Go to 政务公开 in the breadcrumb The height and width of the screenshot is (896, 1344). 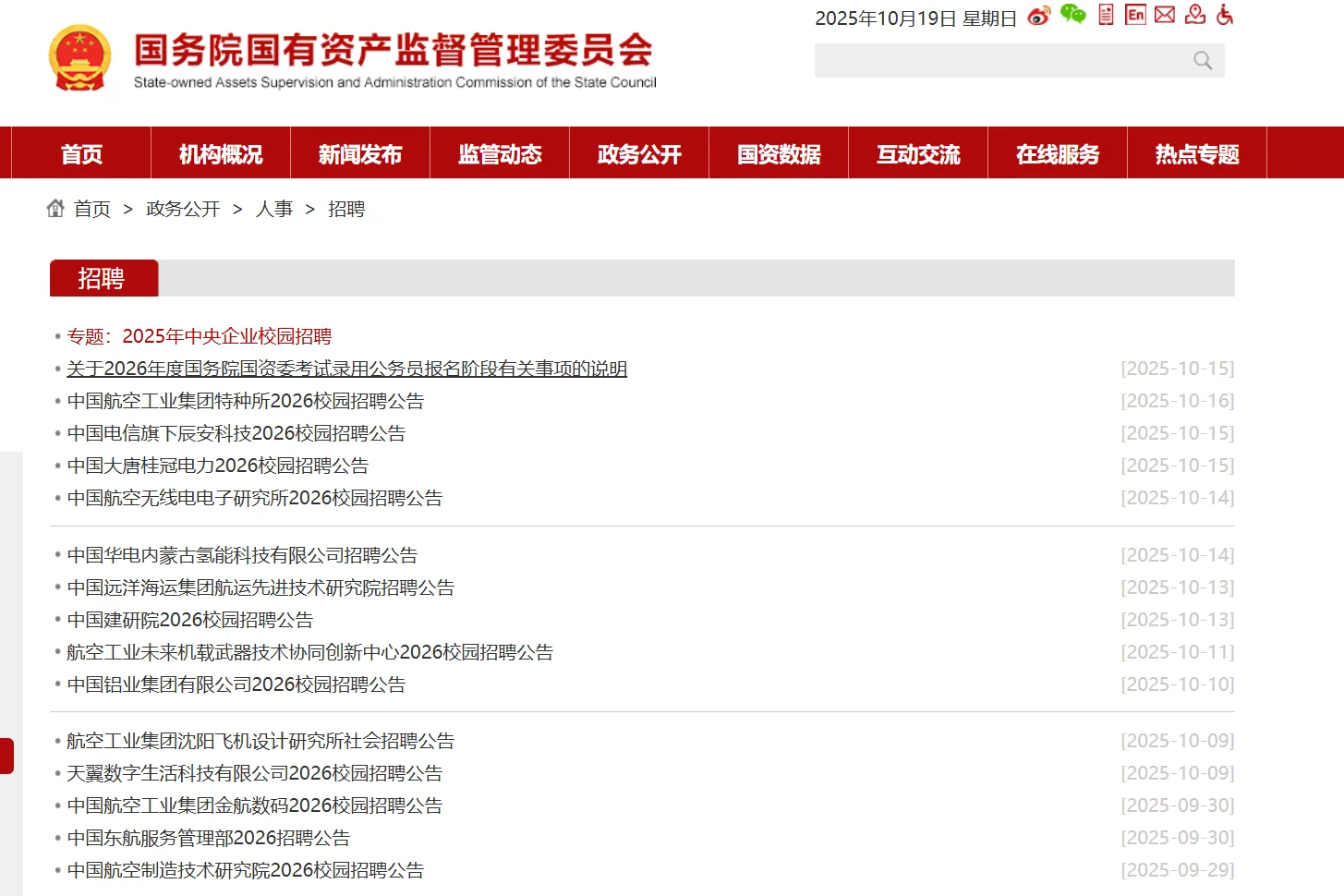(x=183, y=209)
